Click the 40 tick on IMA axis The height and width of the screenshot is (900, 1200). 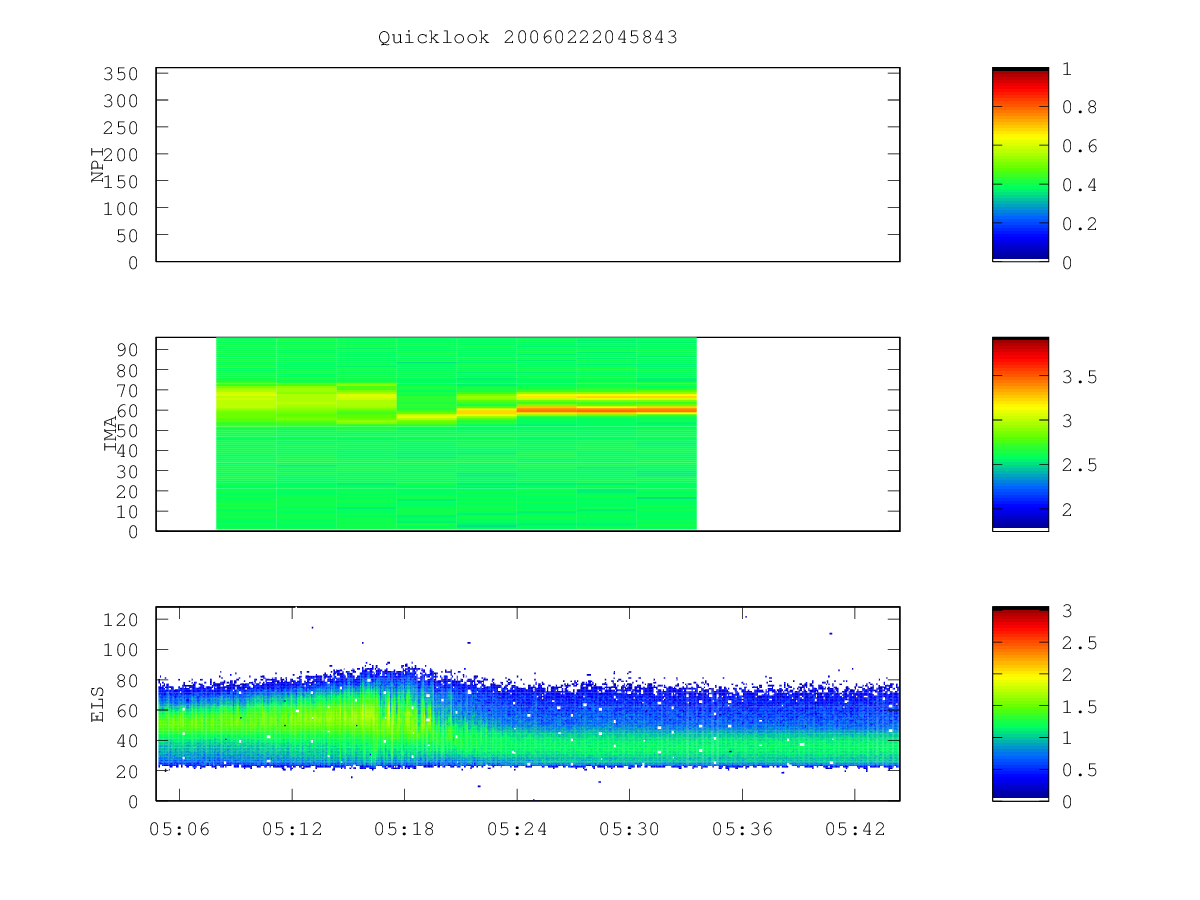(x=125, y=450)
